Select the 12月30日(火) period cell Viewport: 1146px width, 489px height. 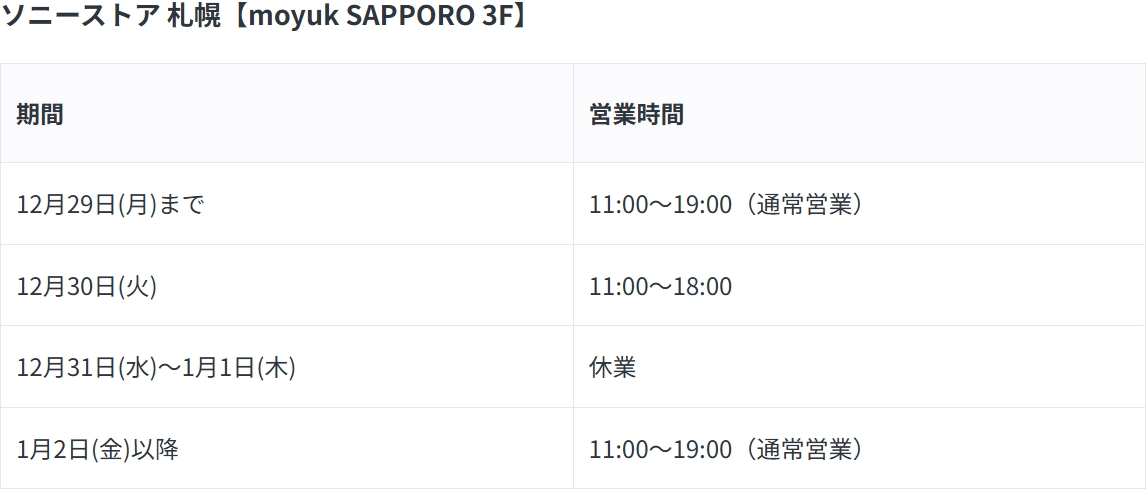click(87, 286)
